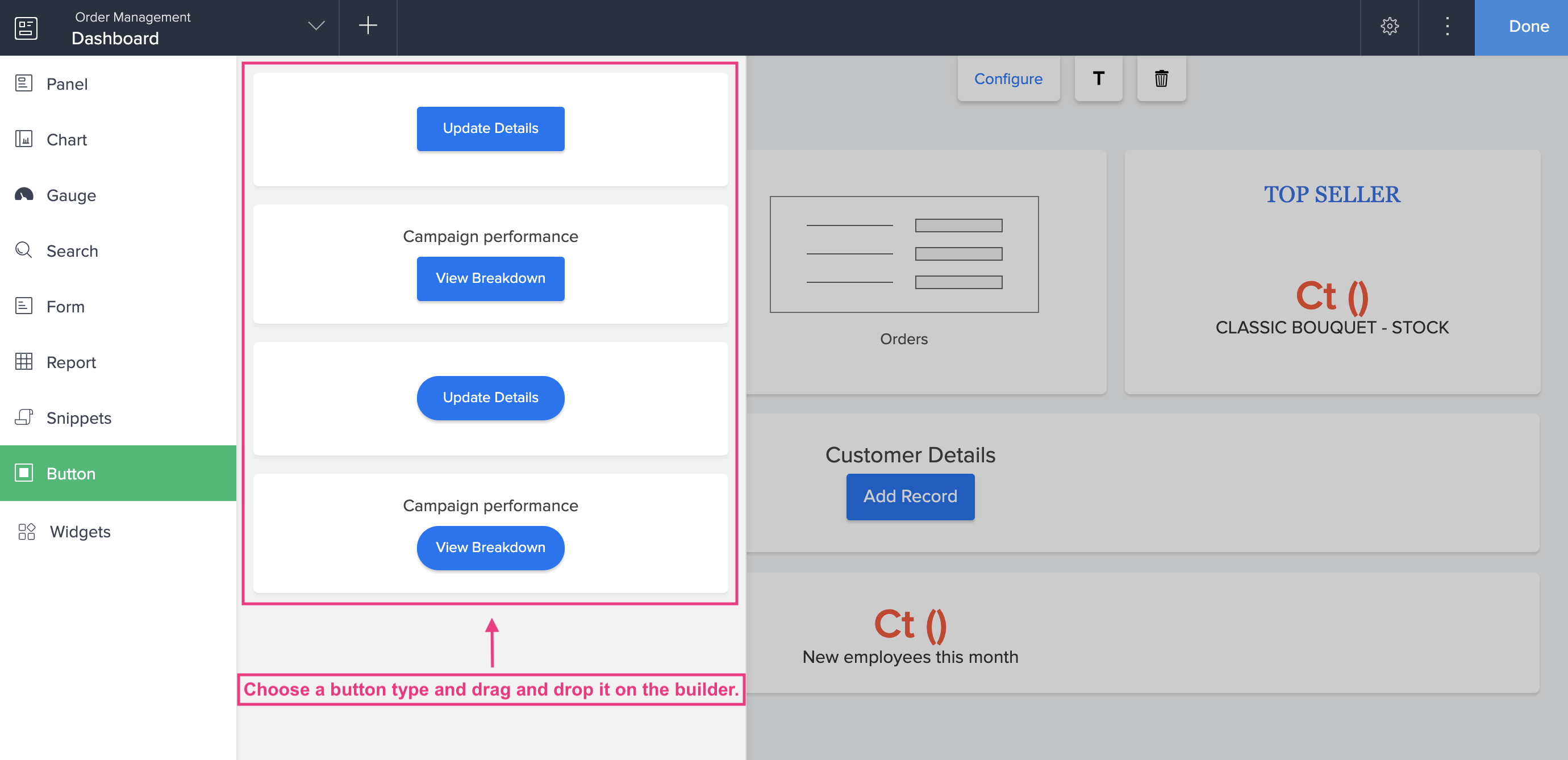Viewport: 1568px width, 760px height.
Task: Delete the element using the trash icon
Action: [x=1161, y=78]
